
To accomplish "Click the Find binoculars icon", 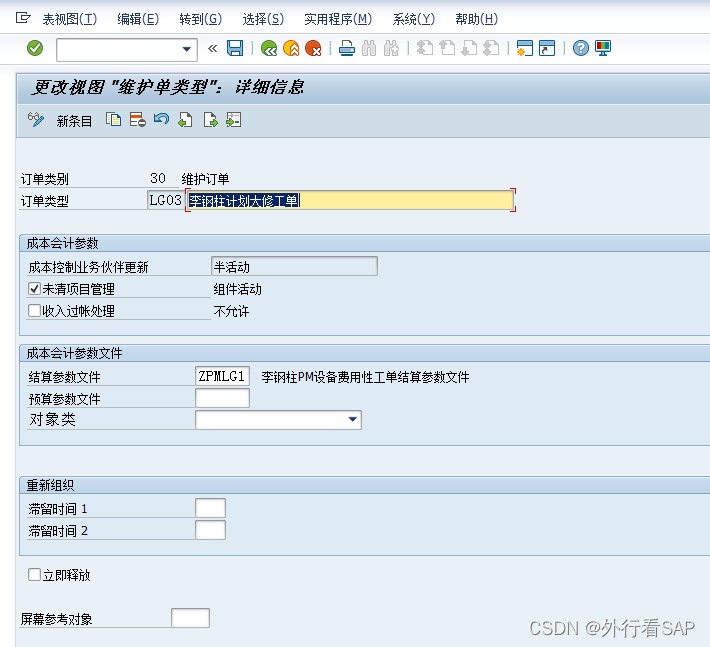I will tap(369, 48).
